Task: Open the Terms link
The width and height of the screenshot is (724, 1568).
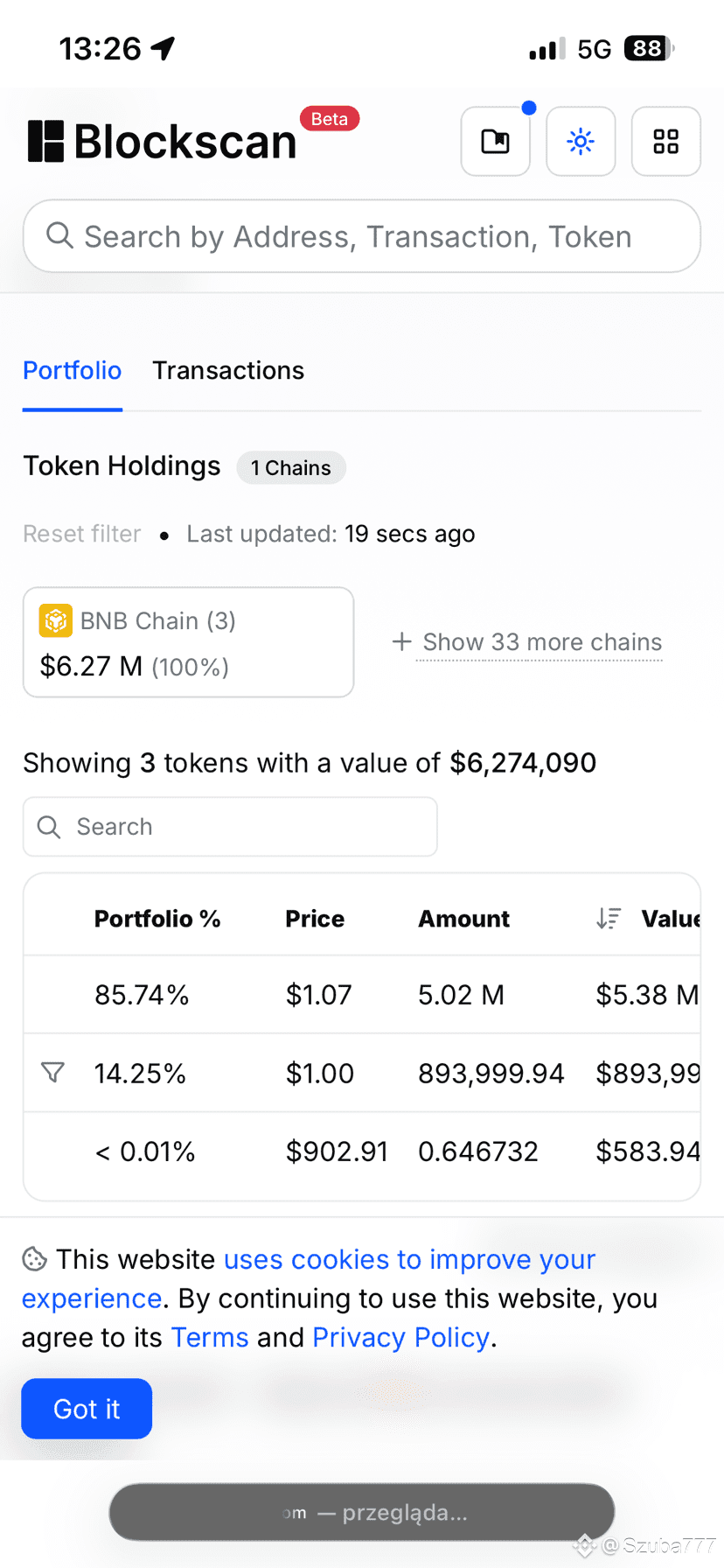Action: tap(210, 1337)
